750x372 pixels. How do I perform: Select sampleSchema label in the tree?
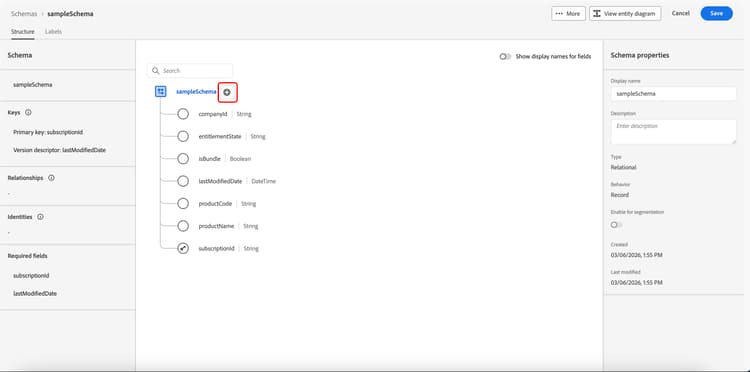[196, 92]
